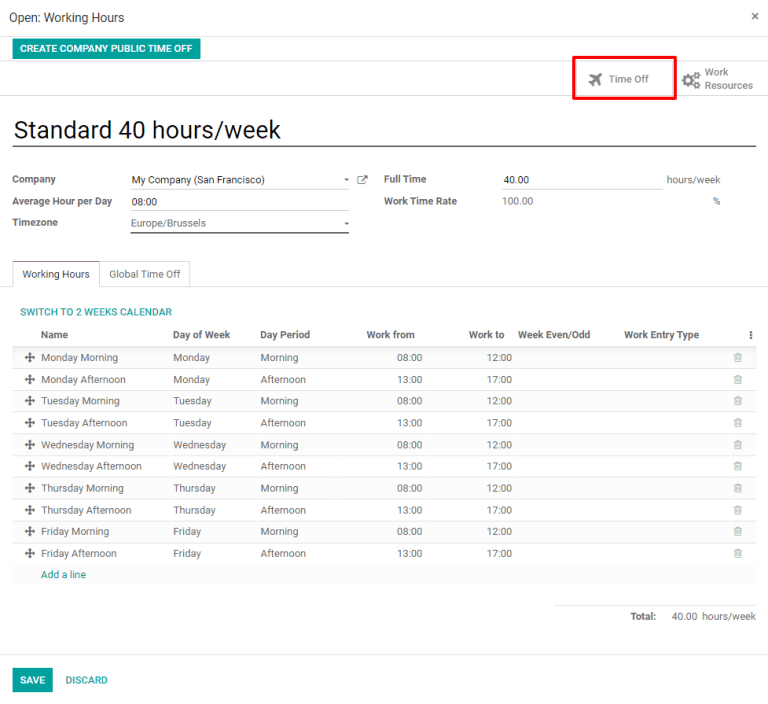Click drag handle of Tuesday Morning row
Screen dimensions: 768x704
[x=30, y=401]
